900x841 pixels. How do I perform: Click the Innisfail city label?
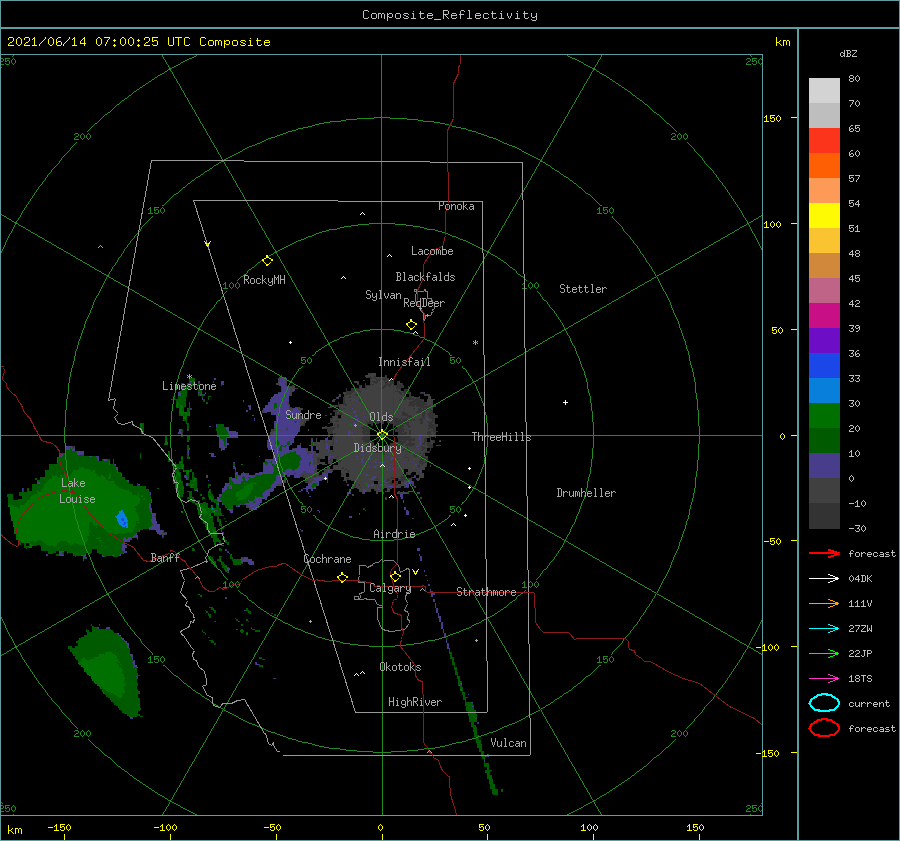pos(404,362)
